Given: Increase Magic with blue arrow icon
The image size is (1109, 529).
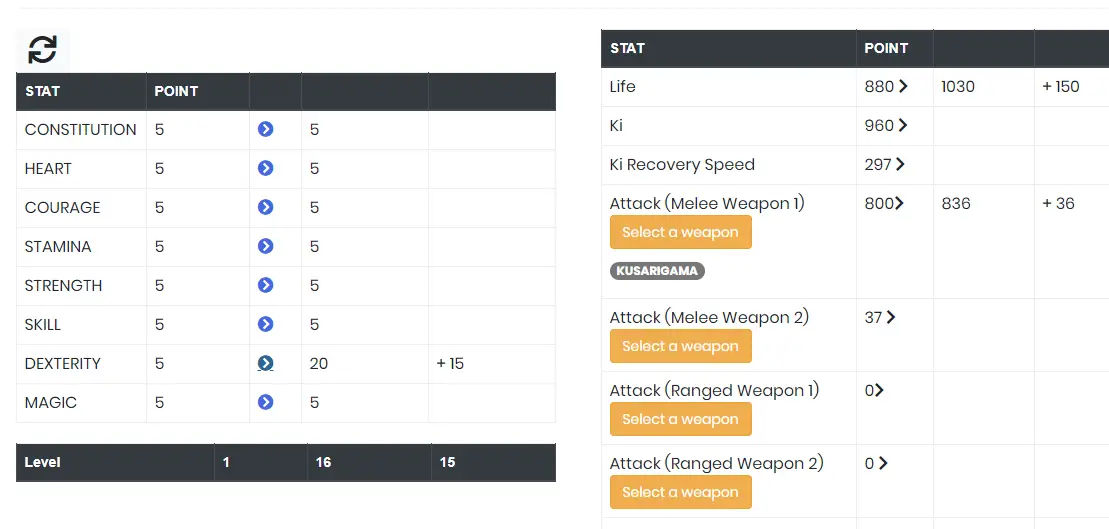Looking at the screenshot, I should click(265, 402).
